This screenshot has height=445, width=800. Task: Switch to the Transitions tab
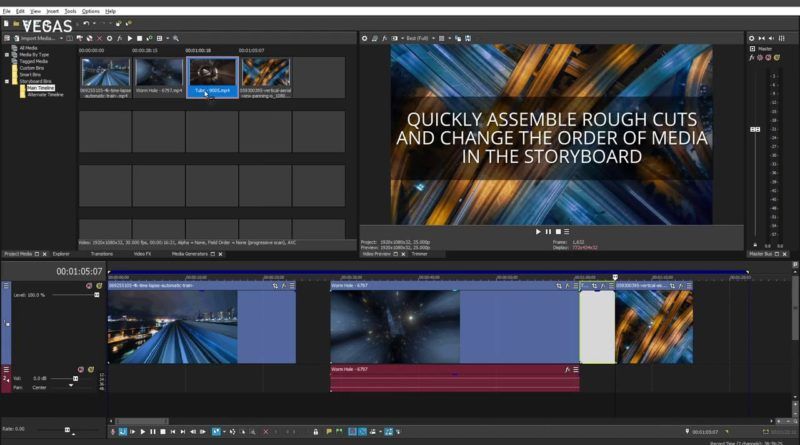102,254
